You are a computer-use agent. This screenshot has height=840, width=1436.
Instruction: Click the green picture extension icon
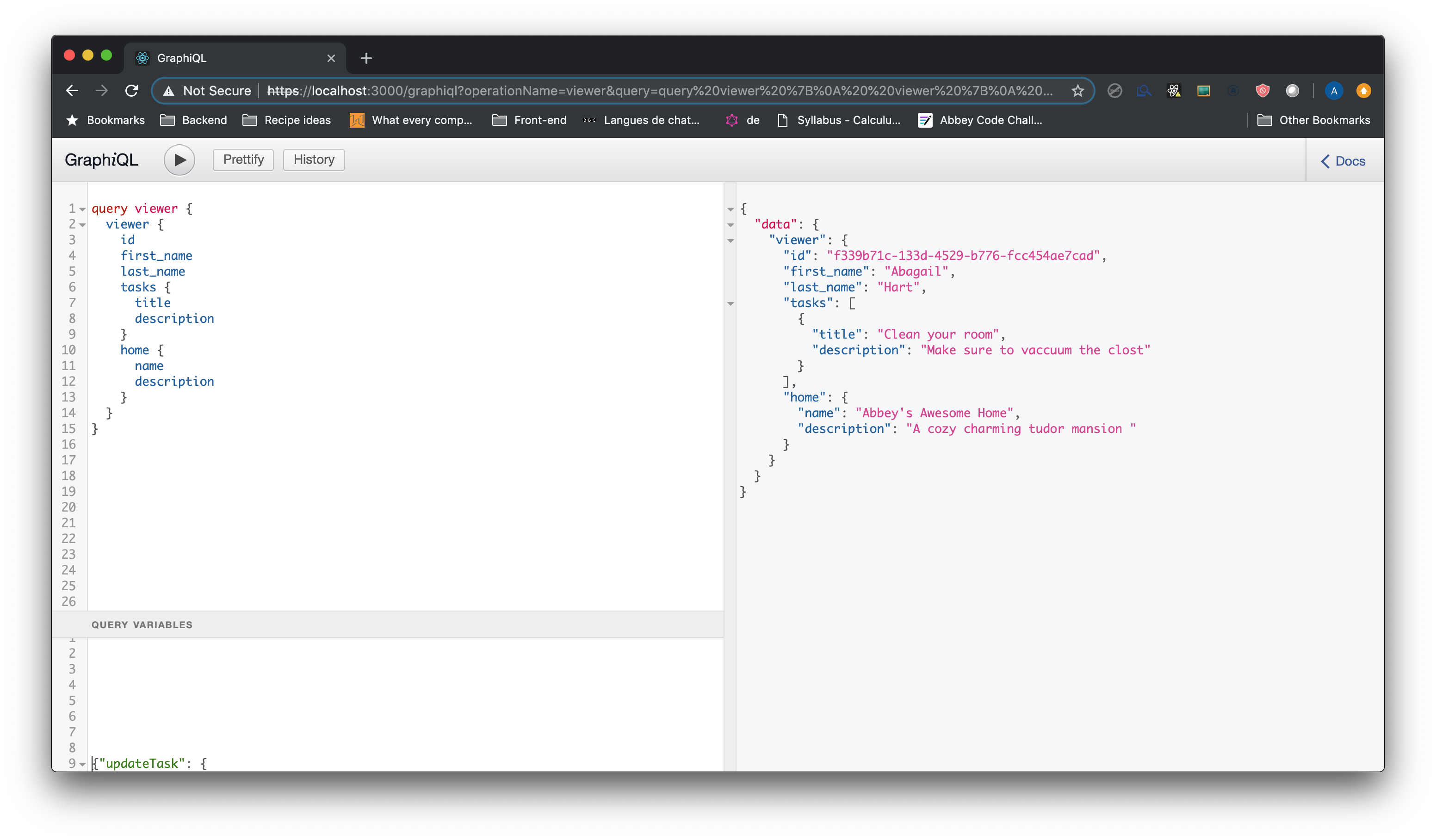[x=1203, y=91]
